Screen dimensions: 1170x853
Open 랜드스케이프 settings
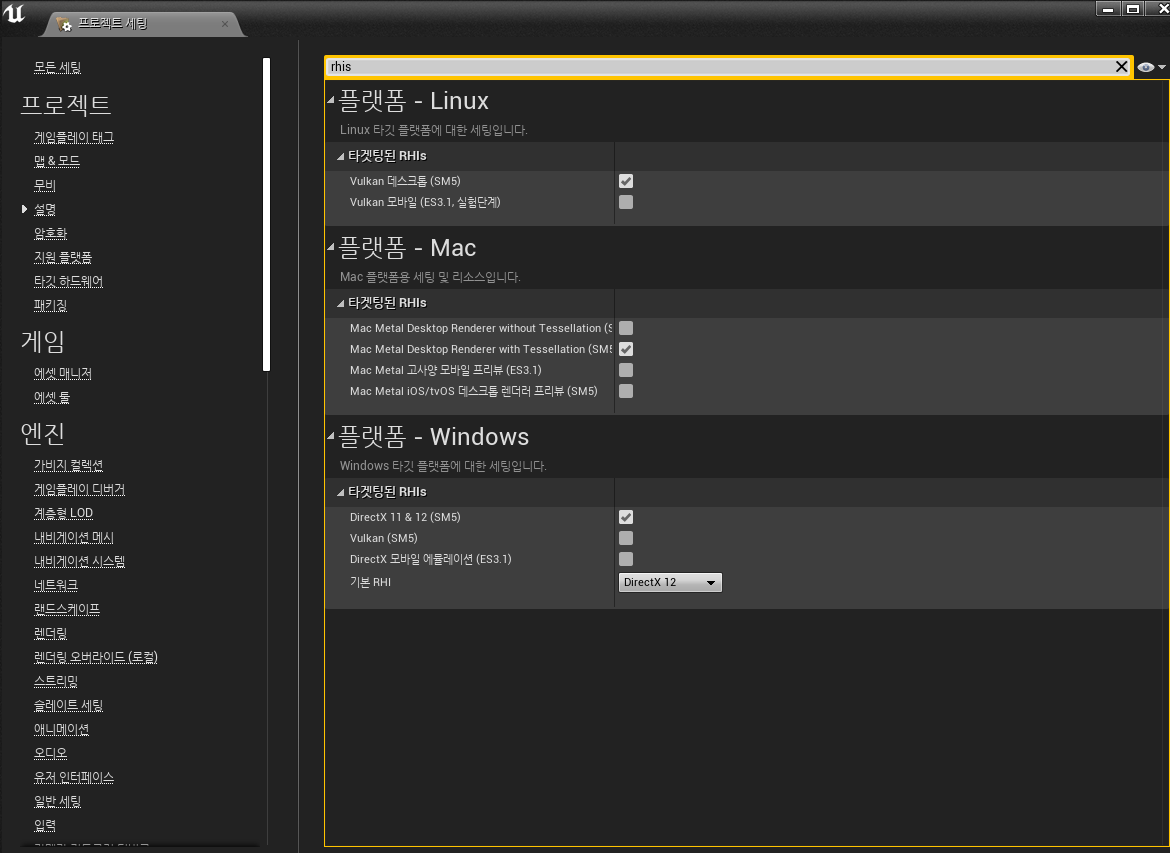[66, 609]
